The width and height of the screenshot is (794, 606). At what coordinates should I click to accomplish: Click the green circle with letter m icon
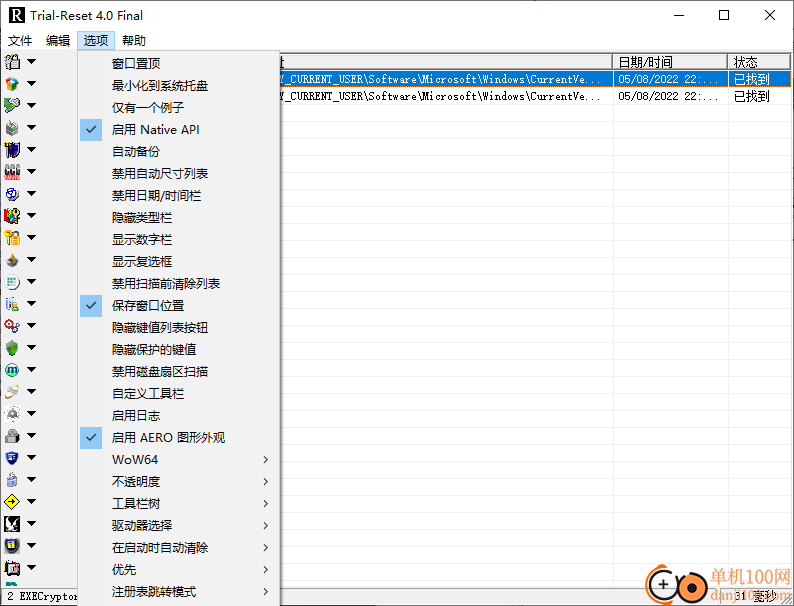coord(12,370)
